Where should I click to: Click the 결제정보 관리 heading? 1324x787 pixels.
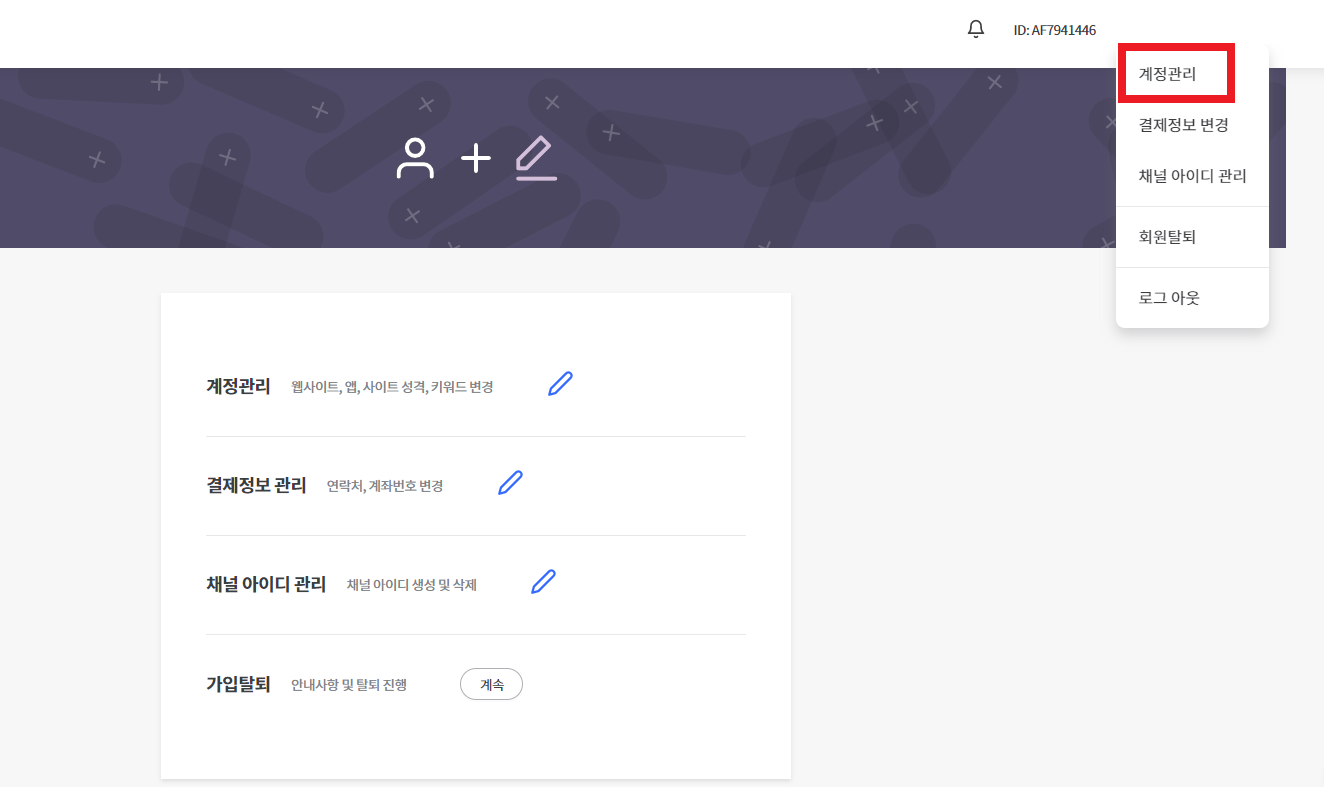(256, 485)
